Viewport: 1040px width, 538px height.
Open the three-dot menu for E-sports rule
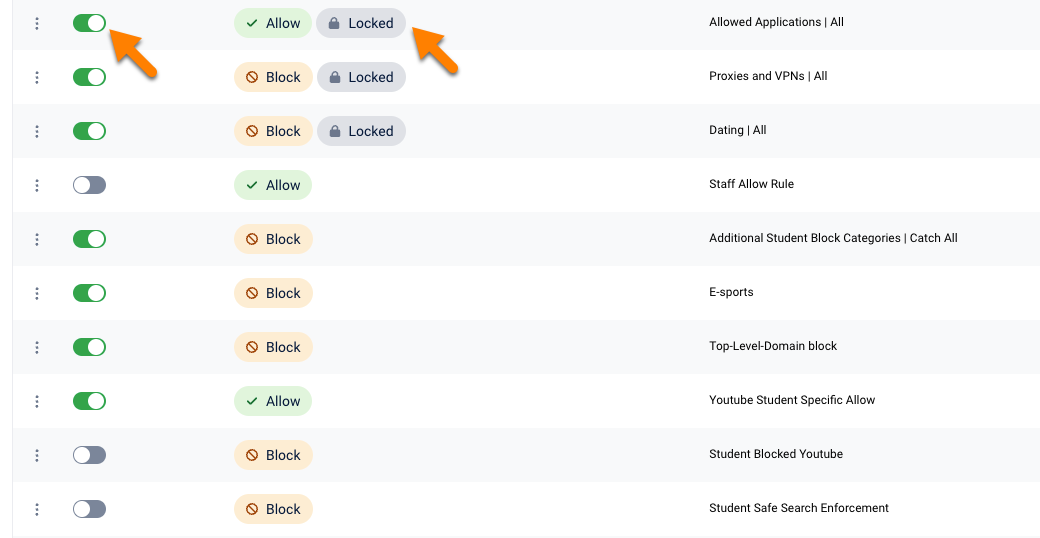point(37,293)
